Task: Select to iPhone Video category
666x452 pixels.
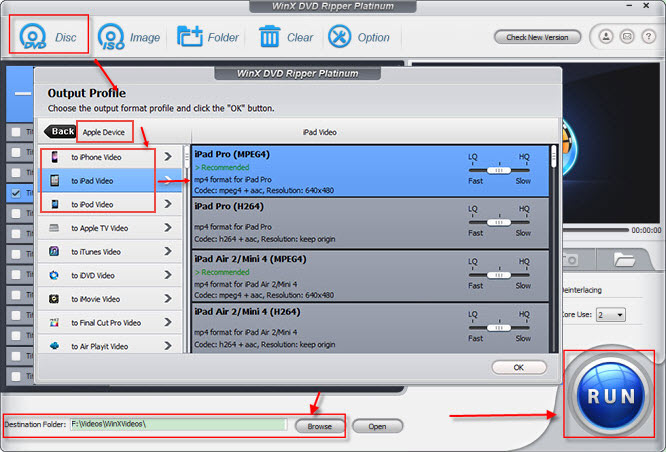Action: (x=110, y=157)
